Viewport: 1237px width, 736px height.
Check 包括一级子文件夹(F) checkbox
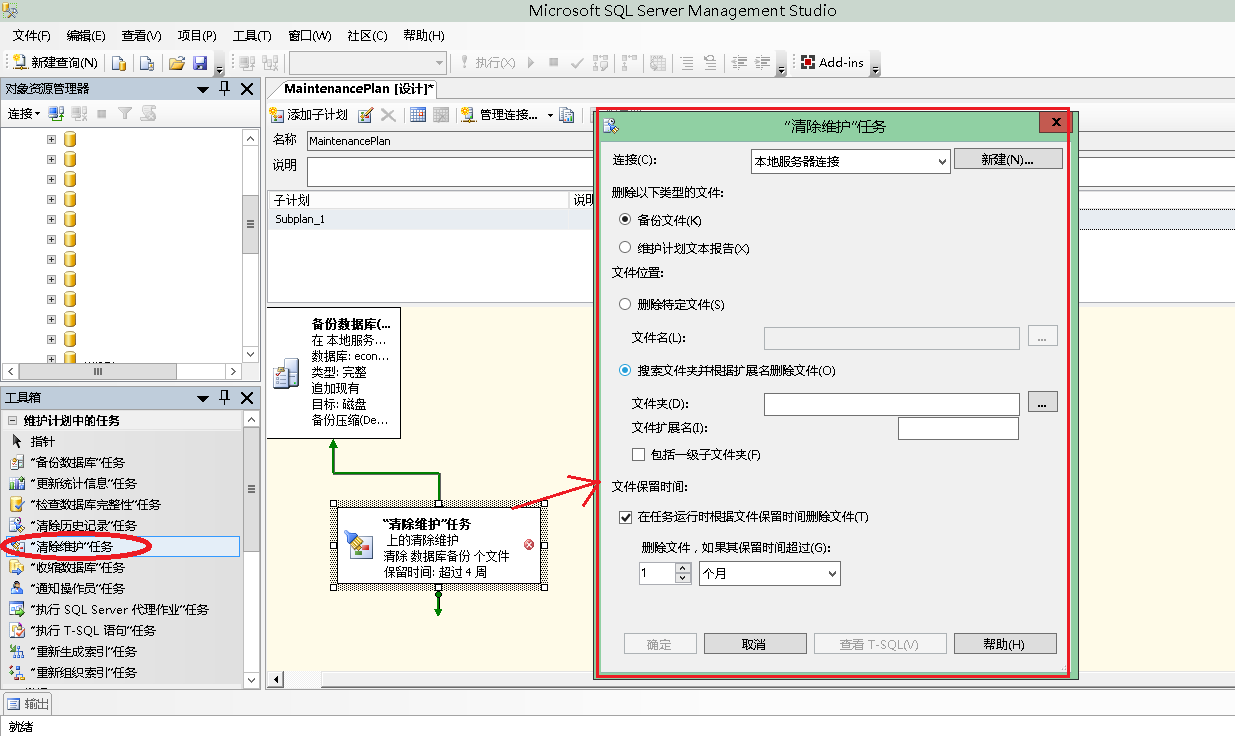pos(638,455)
